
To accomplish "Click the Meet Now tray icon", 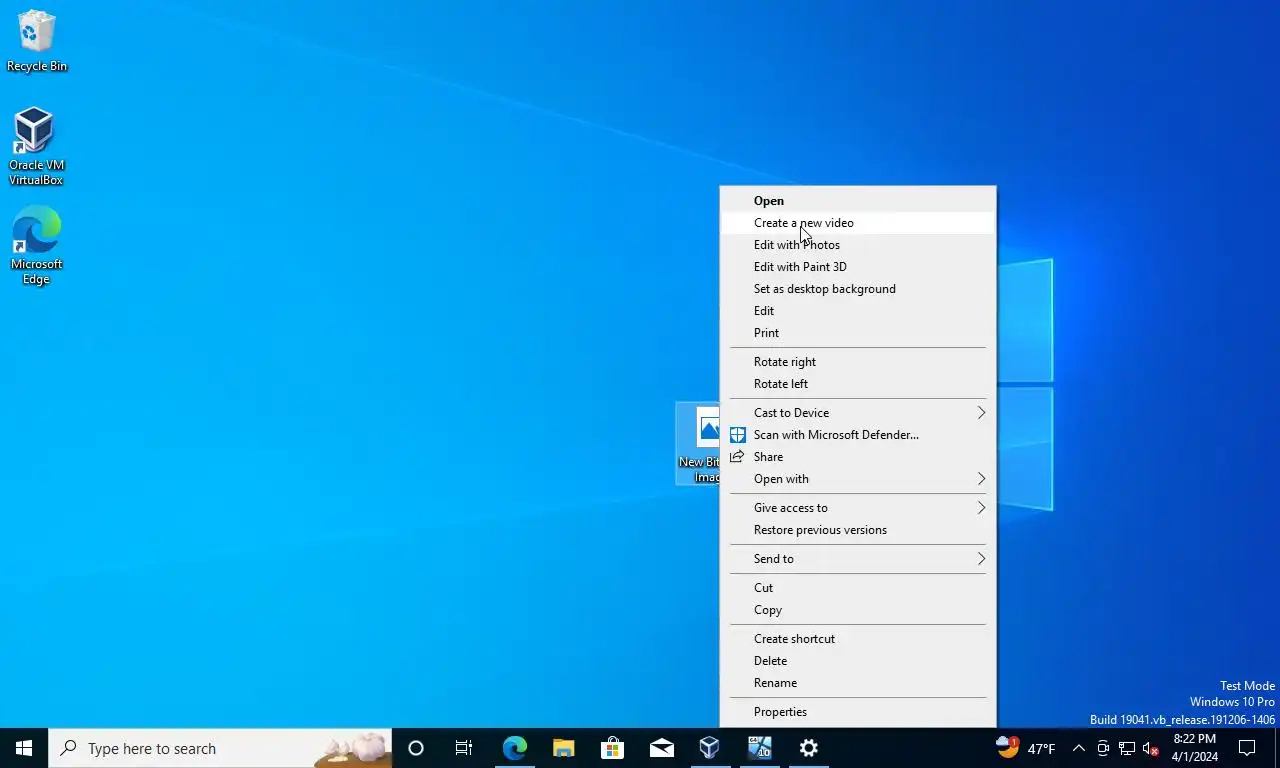I will (1103, 748).
